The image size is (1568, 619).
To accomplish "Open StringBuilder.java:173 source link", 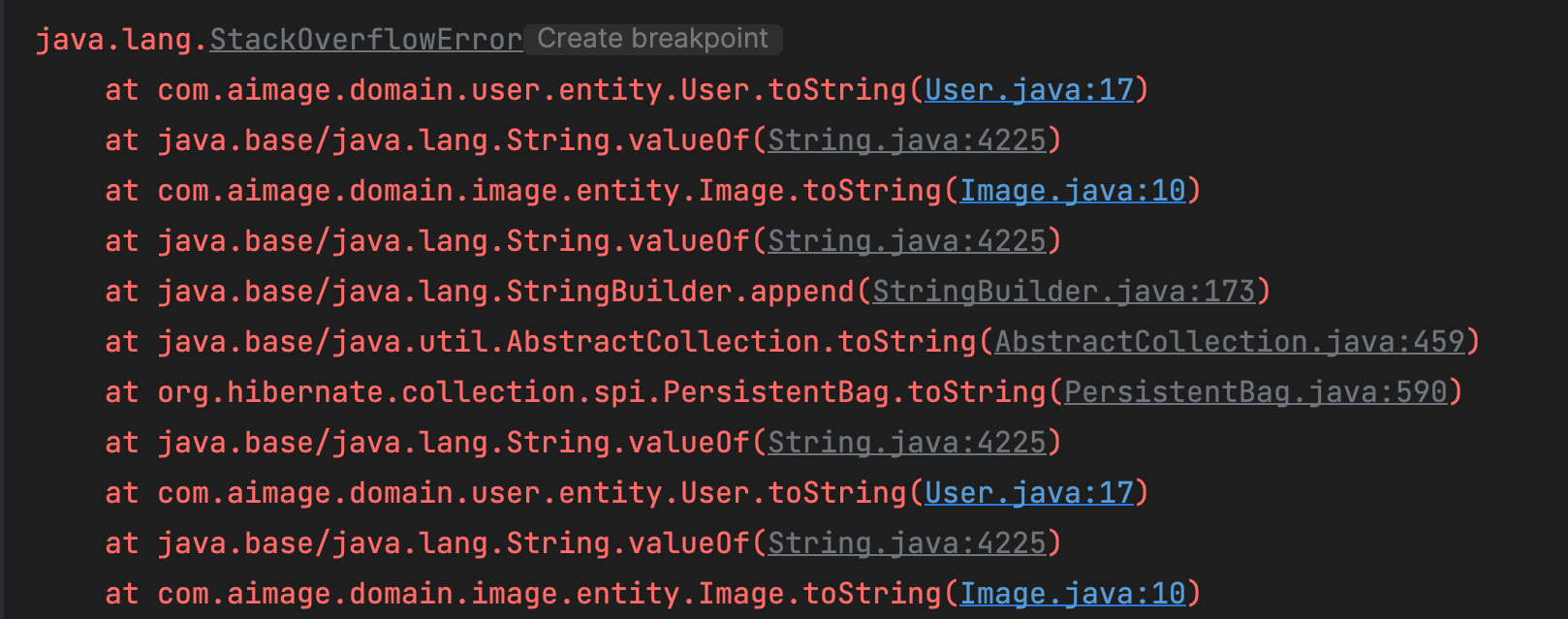I will coord(1063,291).
